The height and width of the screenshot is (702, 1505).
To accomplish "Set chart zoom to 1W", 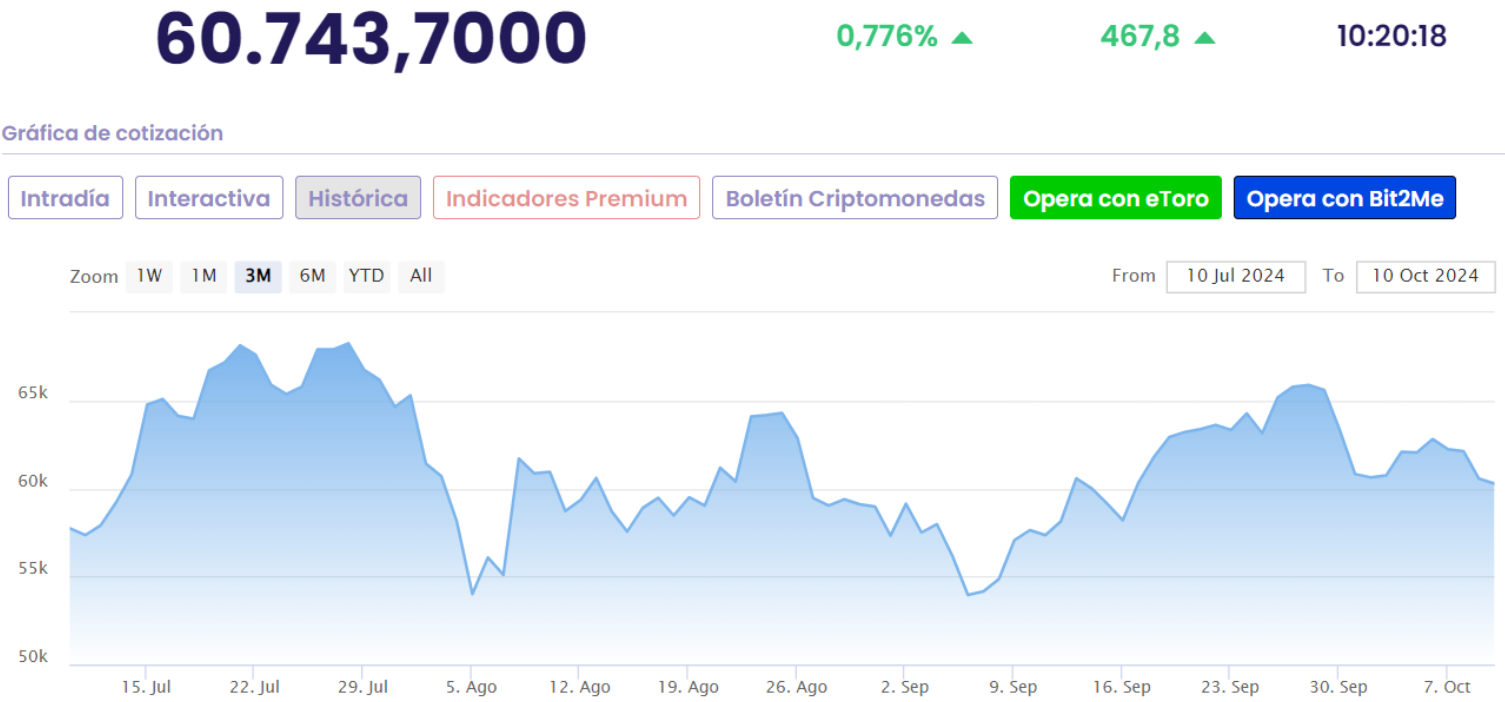I will [x=149, y=276].
